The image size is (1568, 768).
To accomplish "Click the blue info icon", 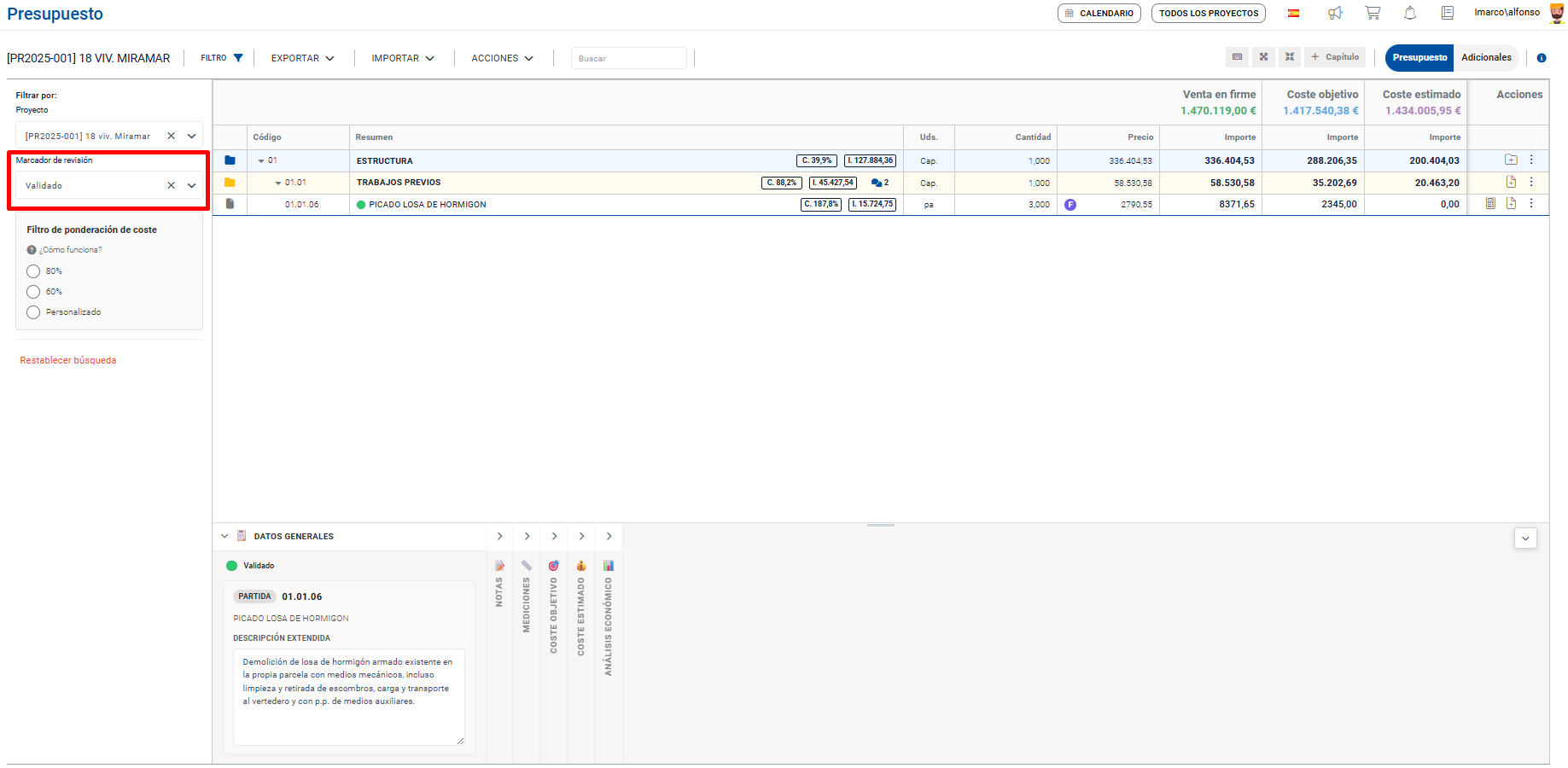I will (x=1542, y=58).
